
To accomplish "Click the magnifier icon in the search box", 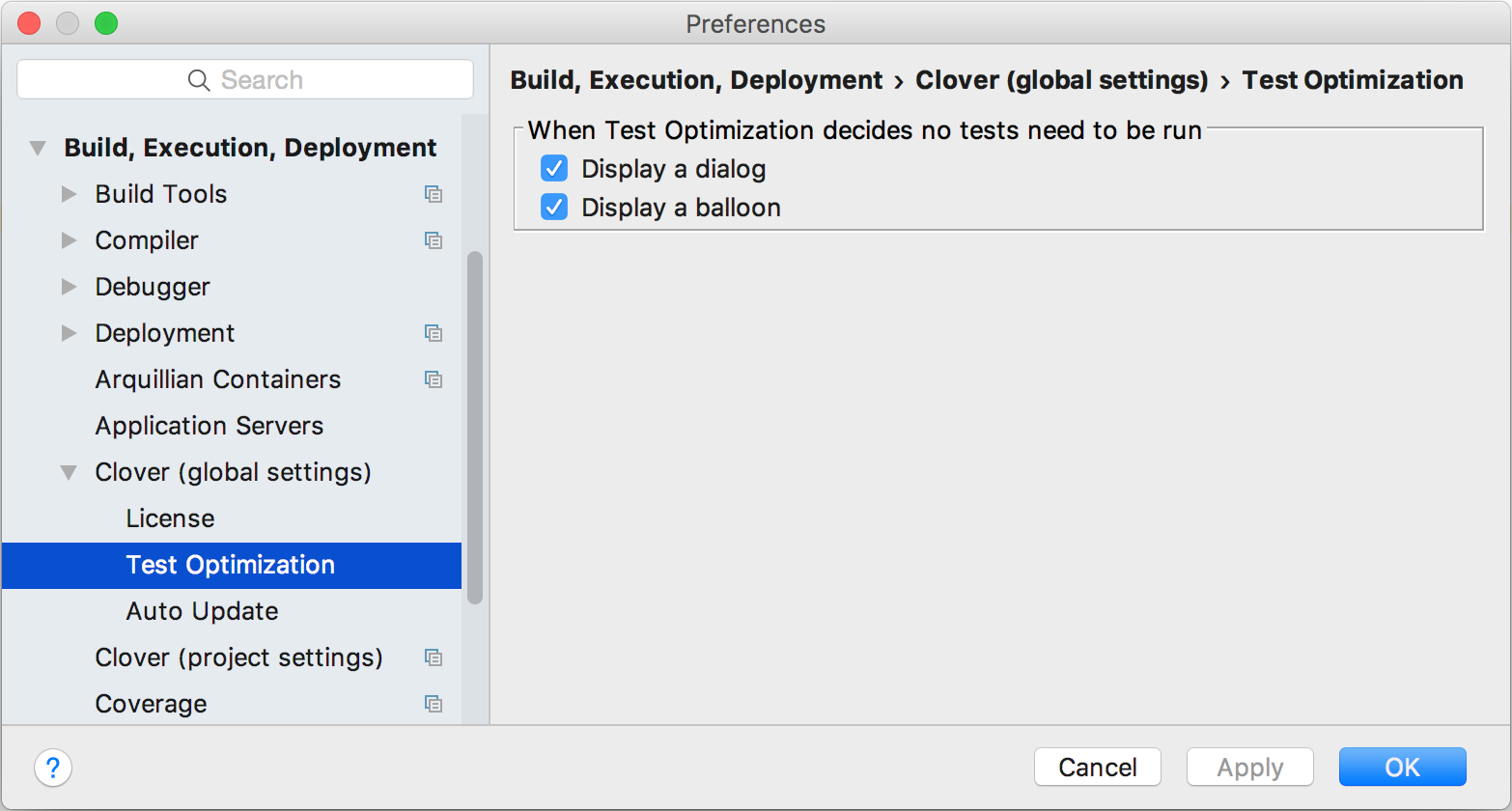I will tap(199, 80).
